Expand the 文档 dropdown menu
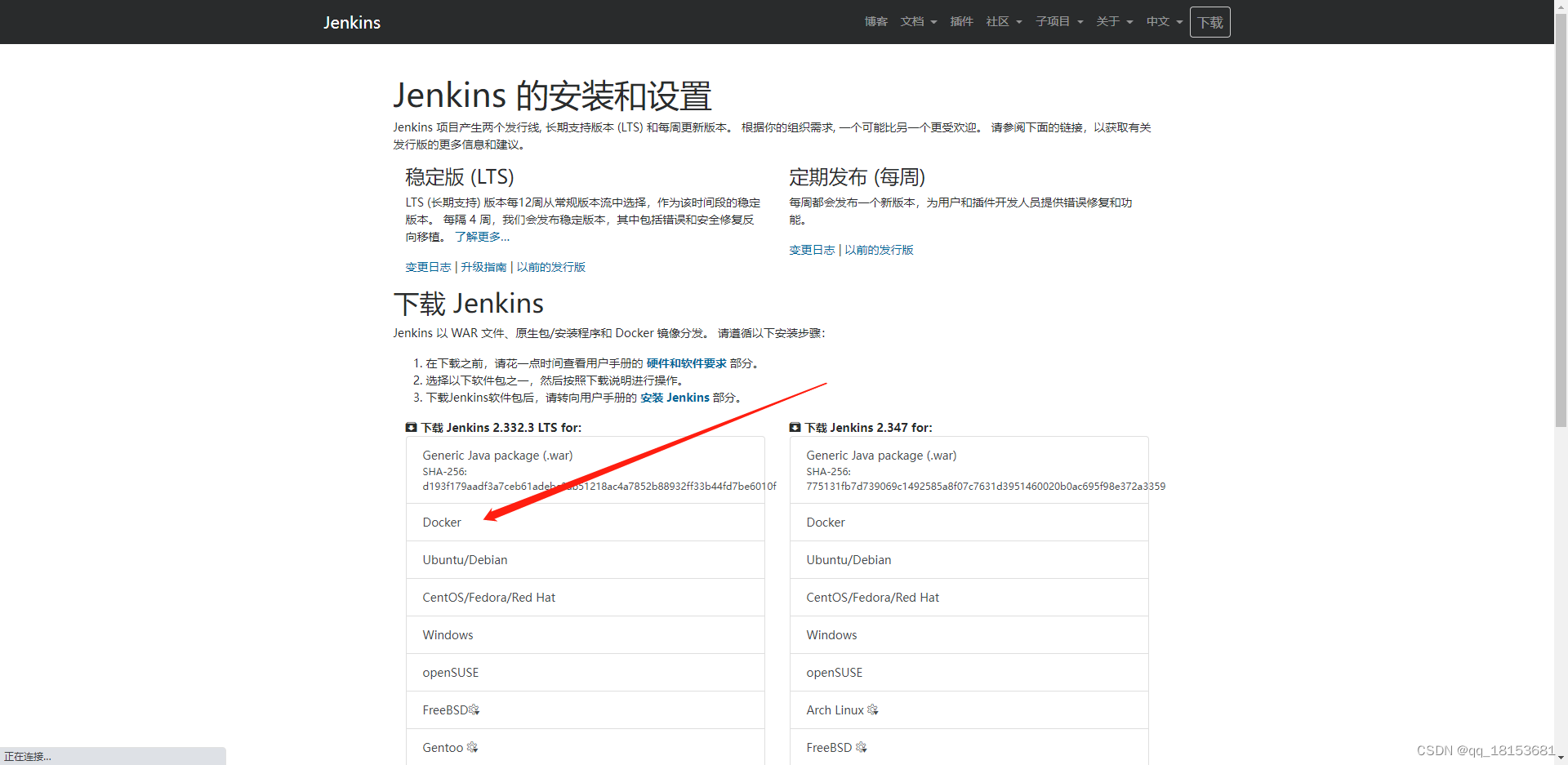Screen dimensions: 1568x765 [x=919, y=21]
